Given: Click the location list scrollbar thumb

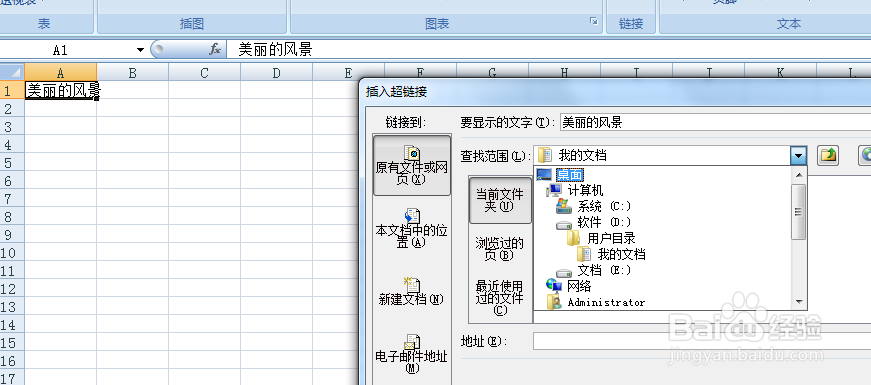Looking at the screenshot, I should [799, 212].
